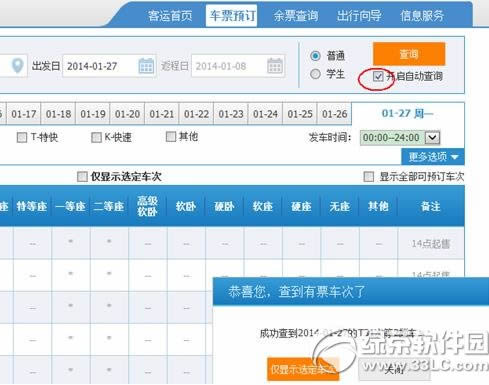Open the 发车时间 00:00--24:00 dropdown

(400, 137)
